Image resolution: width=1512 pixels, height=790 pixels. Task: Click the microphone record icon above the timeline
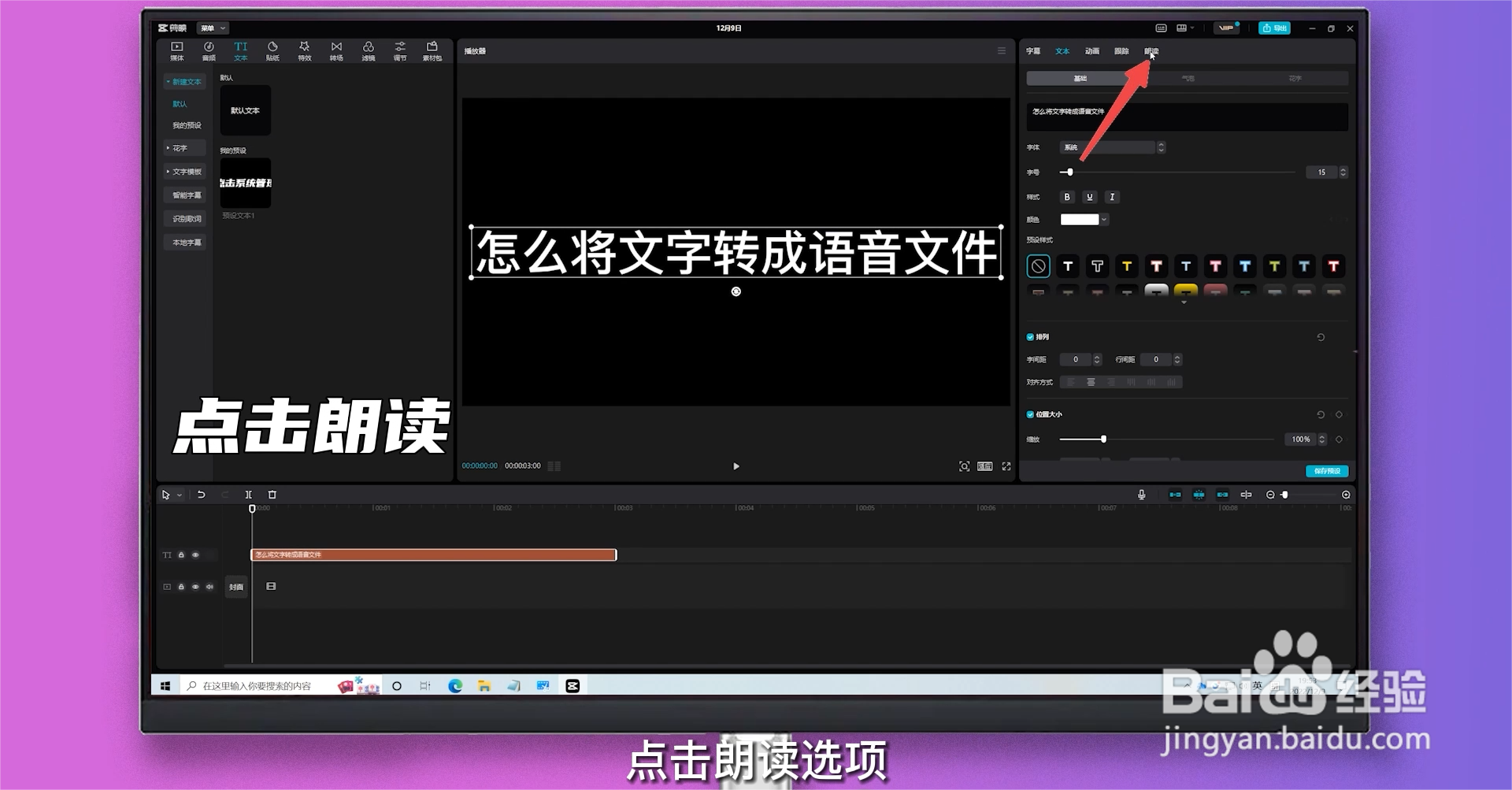(1142, 495)
